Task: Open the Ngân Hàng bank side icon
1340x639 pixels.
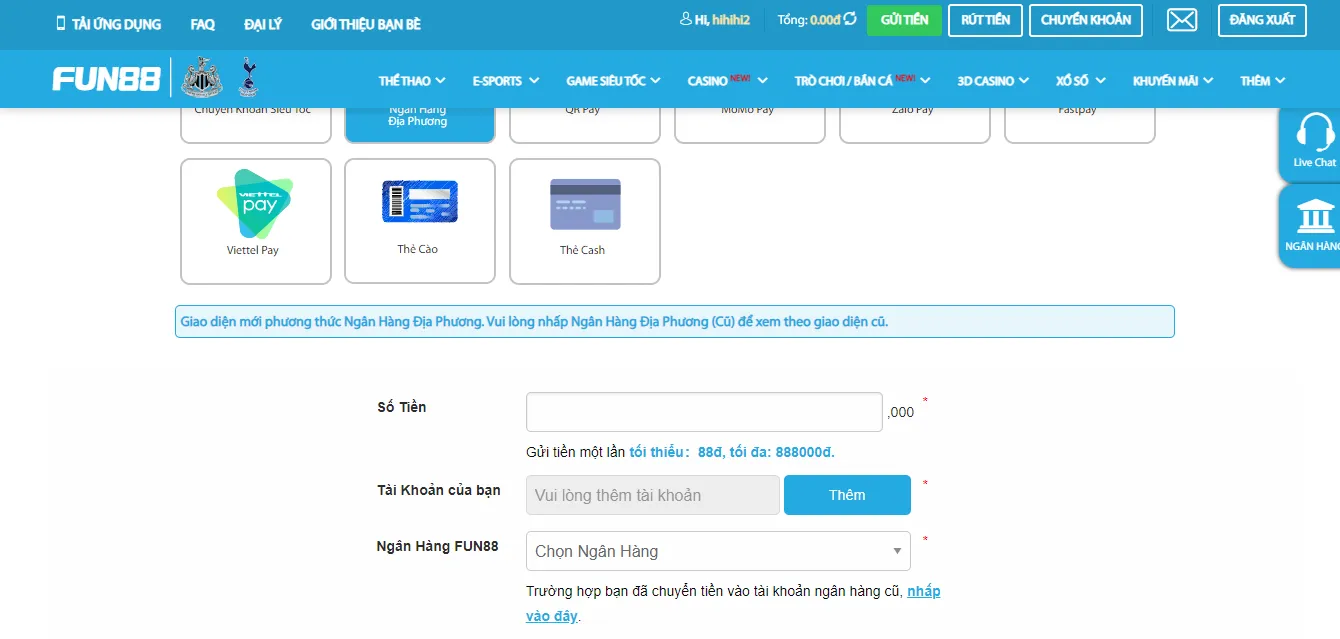Action: (1314, 225)
